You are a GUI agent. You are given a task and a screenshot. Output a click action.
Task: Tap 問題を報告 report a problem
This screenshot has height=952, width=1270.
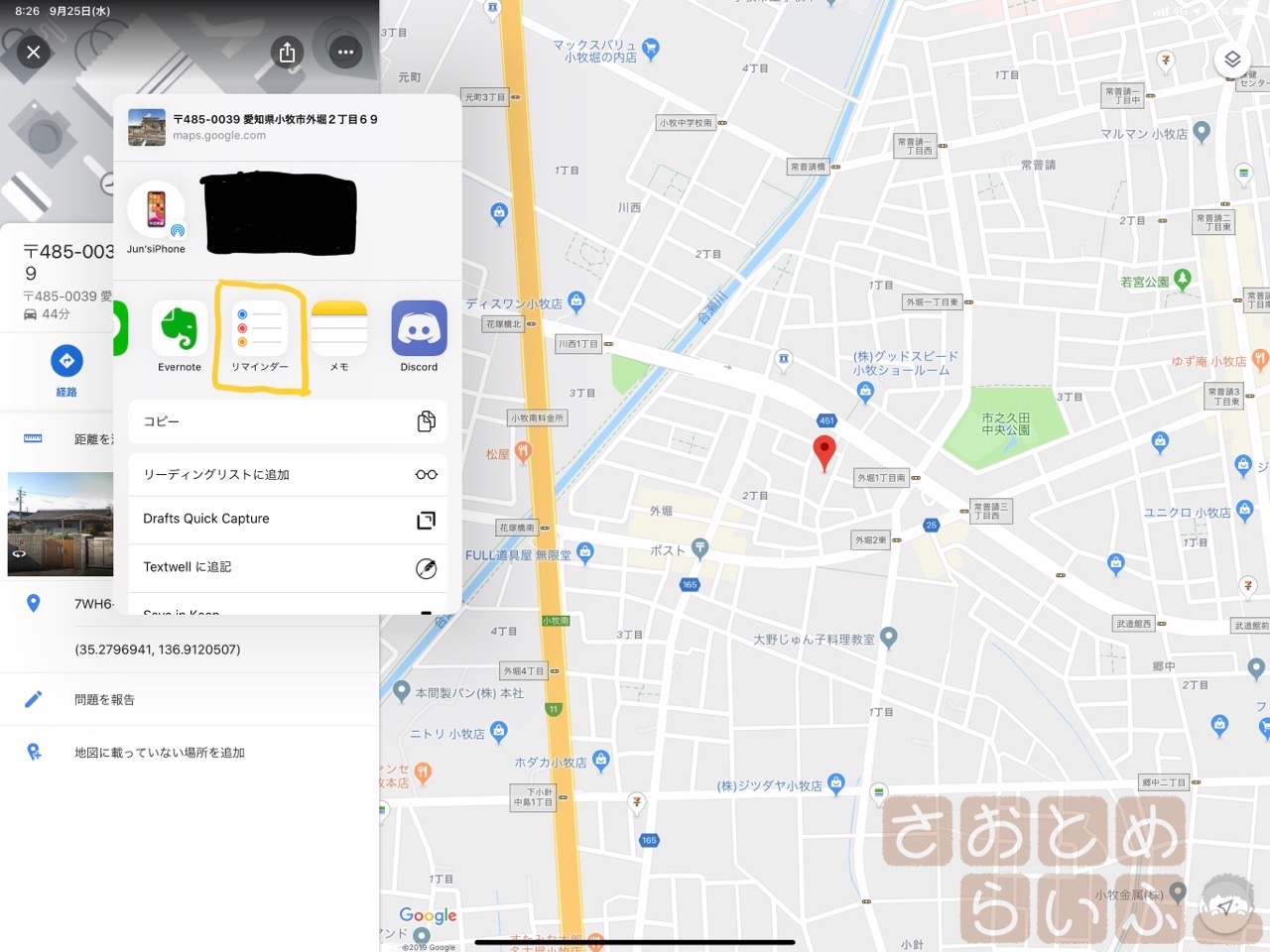coord(190,700)
